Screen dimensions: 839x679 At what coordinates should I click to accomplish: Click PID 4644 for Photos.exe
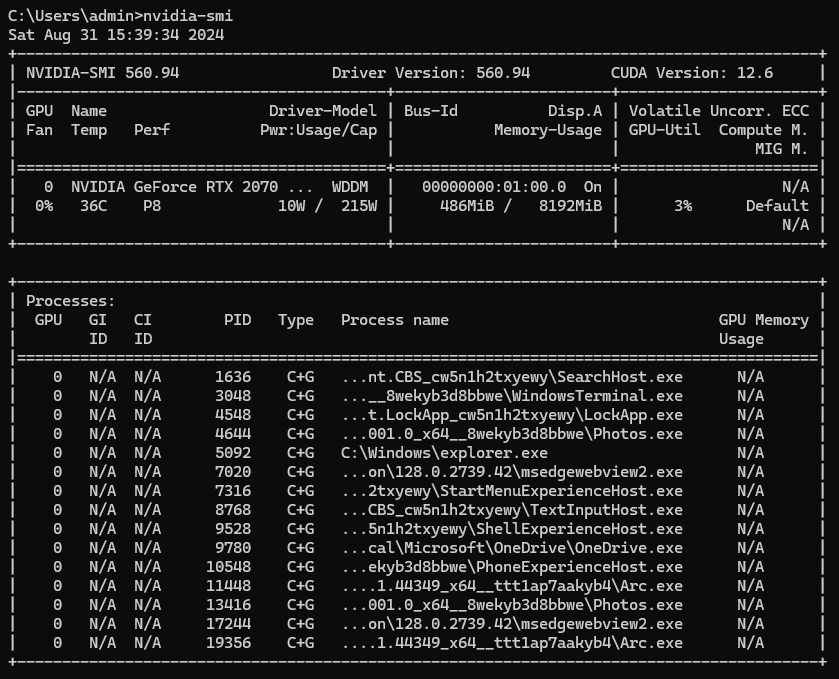click(x=233, y=434)
